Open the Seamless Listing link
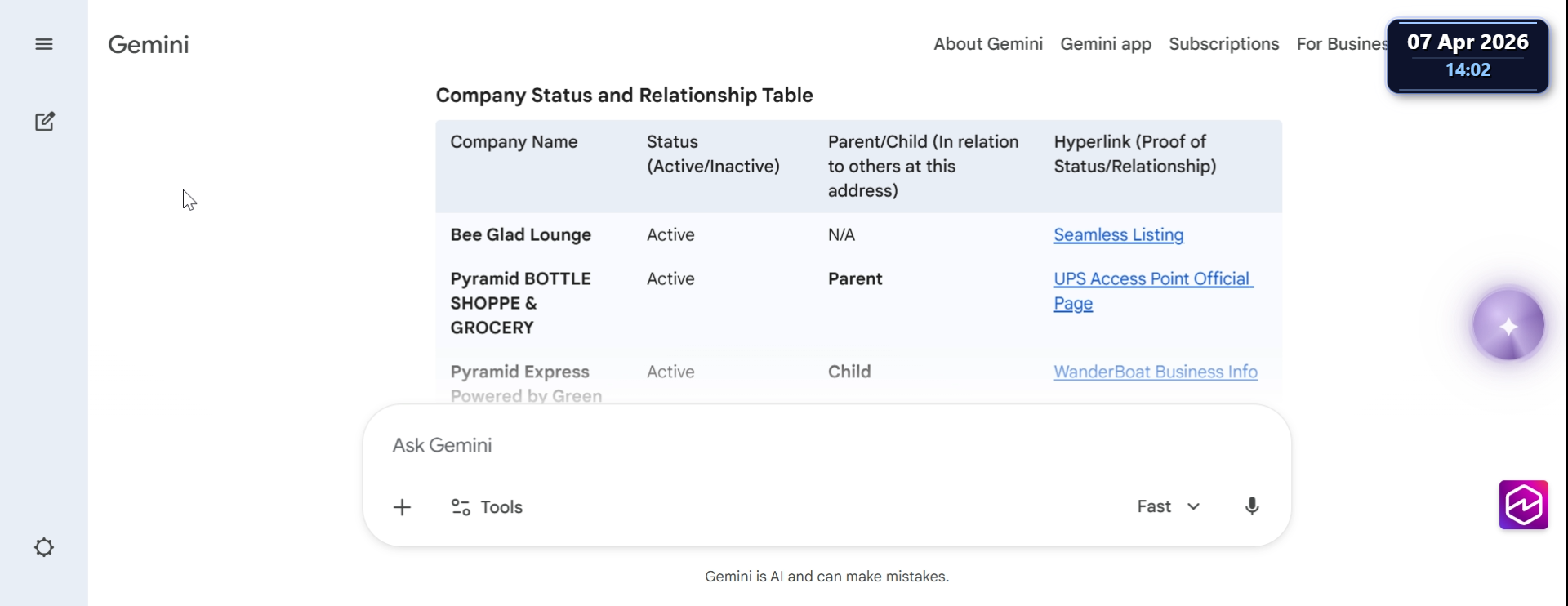 1118,235
